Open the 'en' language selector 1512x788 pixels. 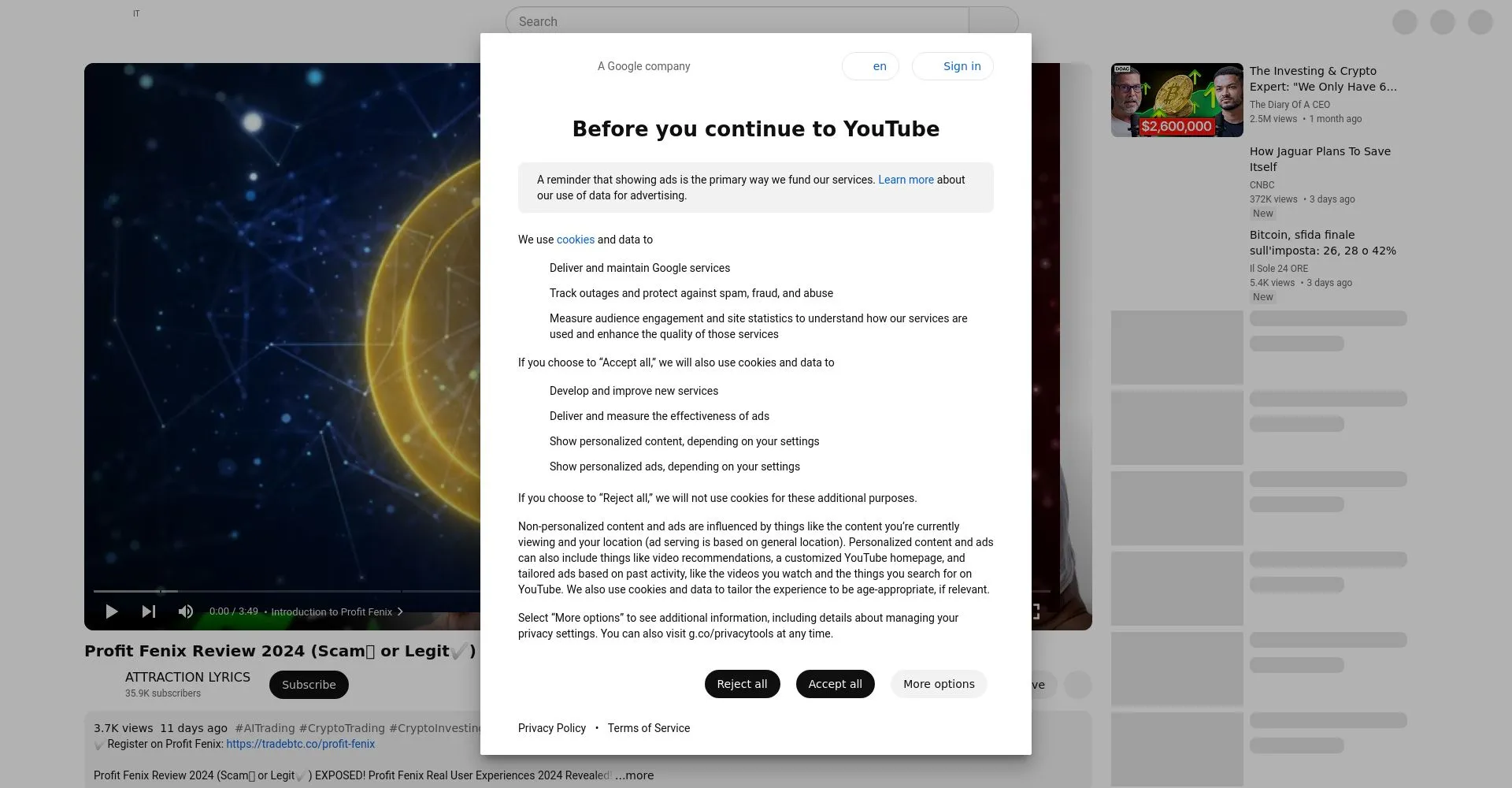click(x=870, y=66)
